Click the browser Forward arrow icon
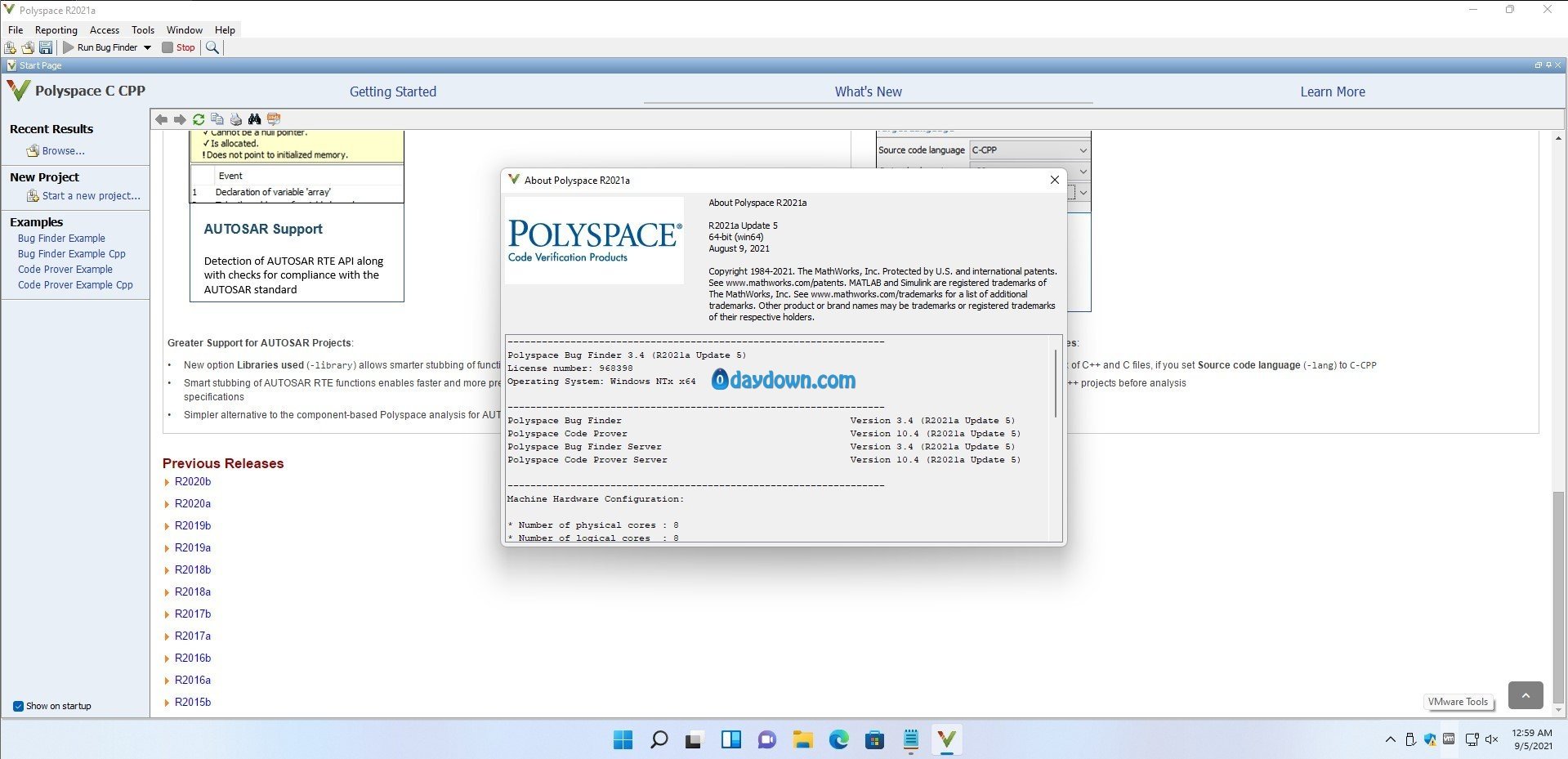This screenshot has width=1568, height=759. pyautogui.click(x=180, y=119)
